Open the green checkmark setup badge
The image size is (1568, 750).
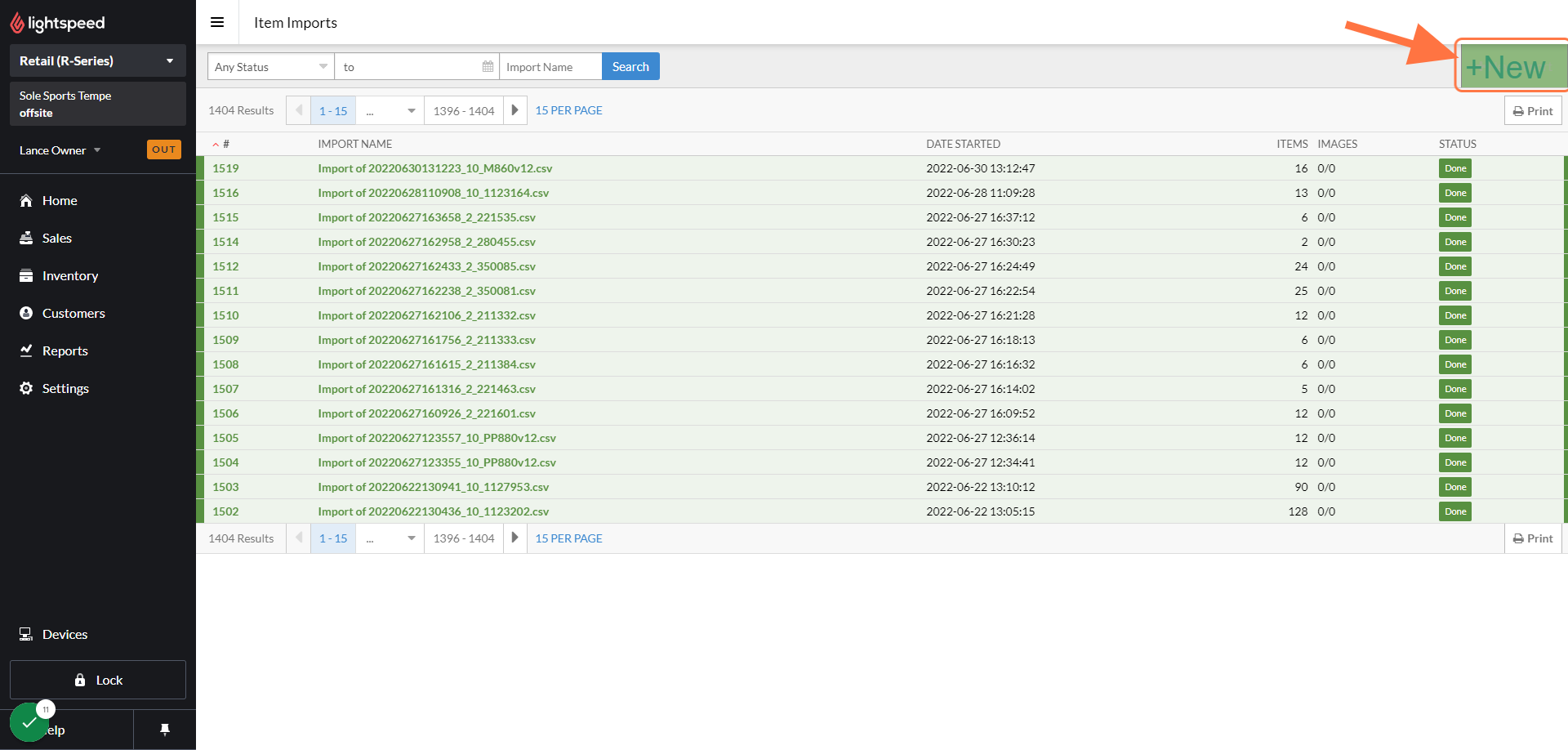30,722
